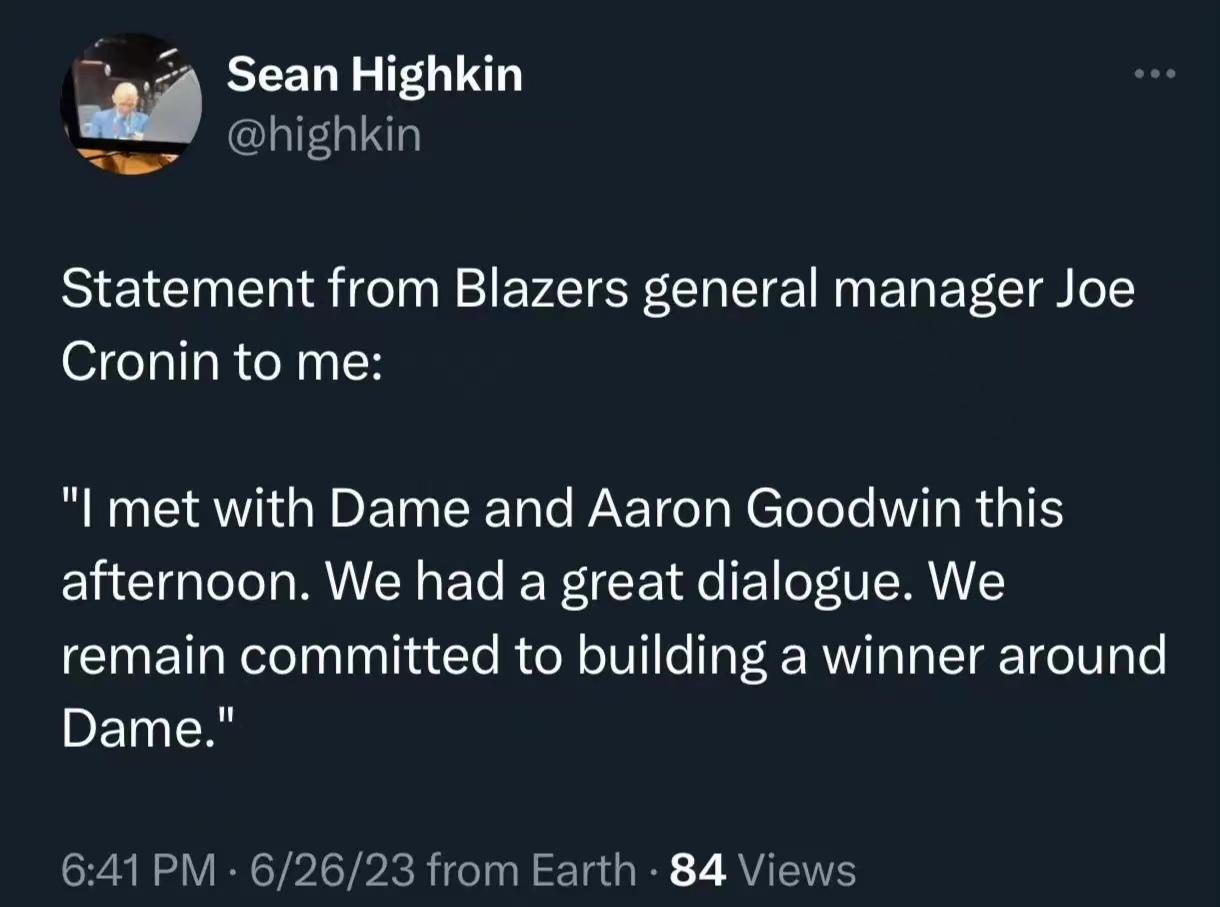The image size is (1220, 907).
Task: Select the "from Earth" location label
Action: (x=531, y=869)
